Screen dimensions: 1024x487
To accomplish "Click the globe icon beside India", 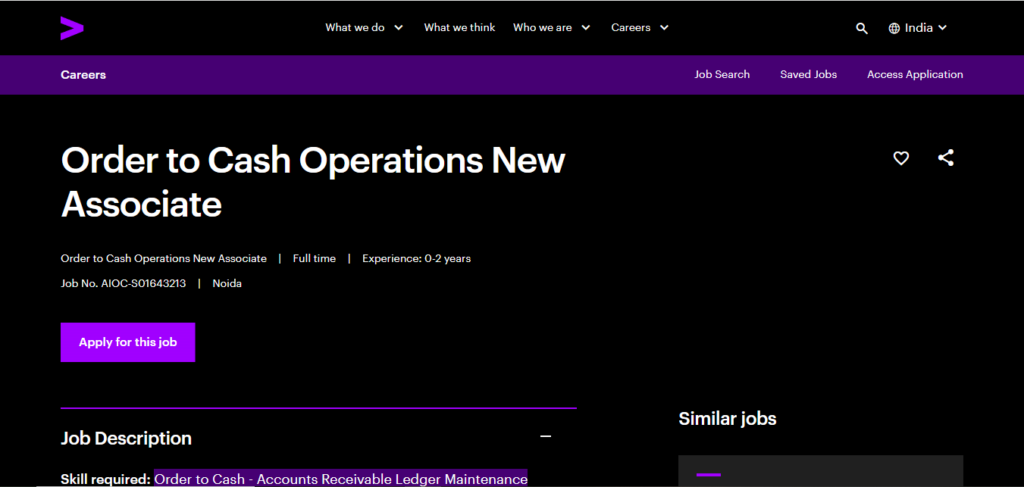I will click(894, 28).
